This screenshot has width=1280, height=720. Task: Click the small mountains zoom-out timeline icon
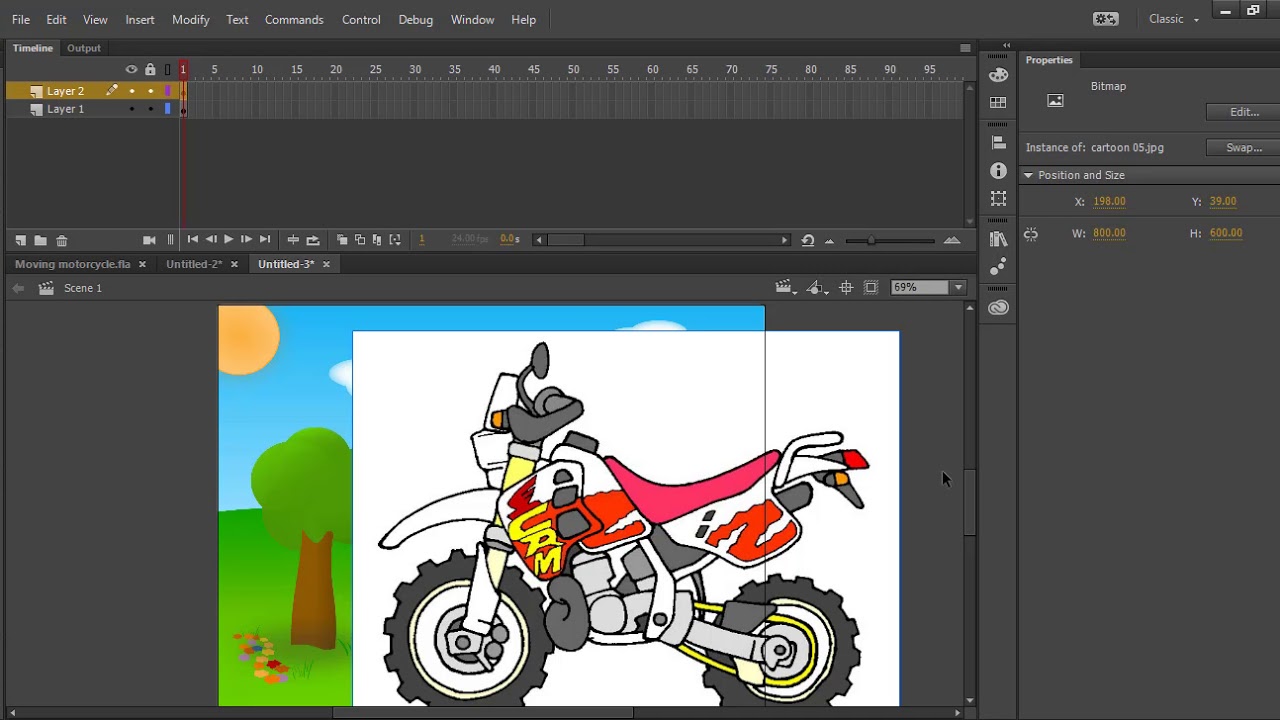(829, 241)
